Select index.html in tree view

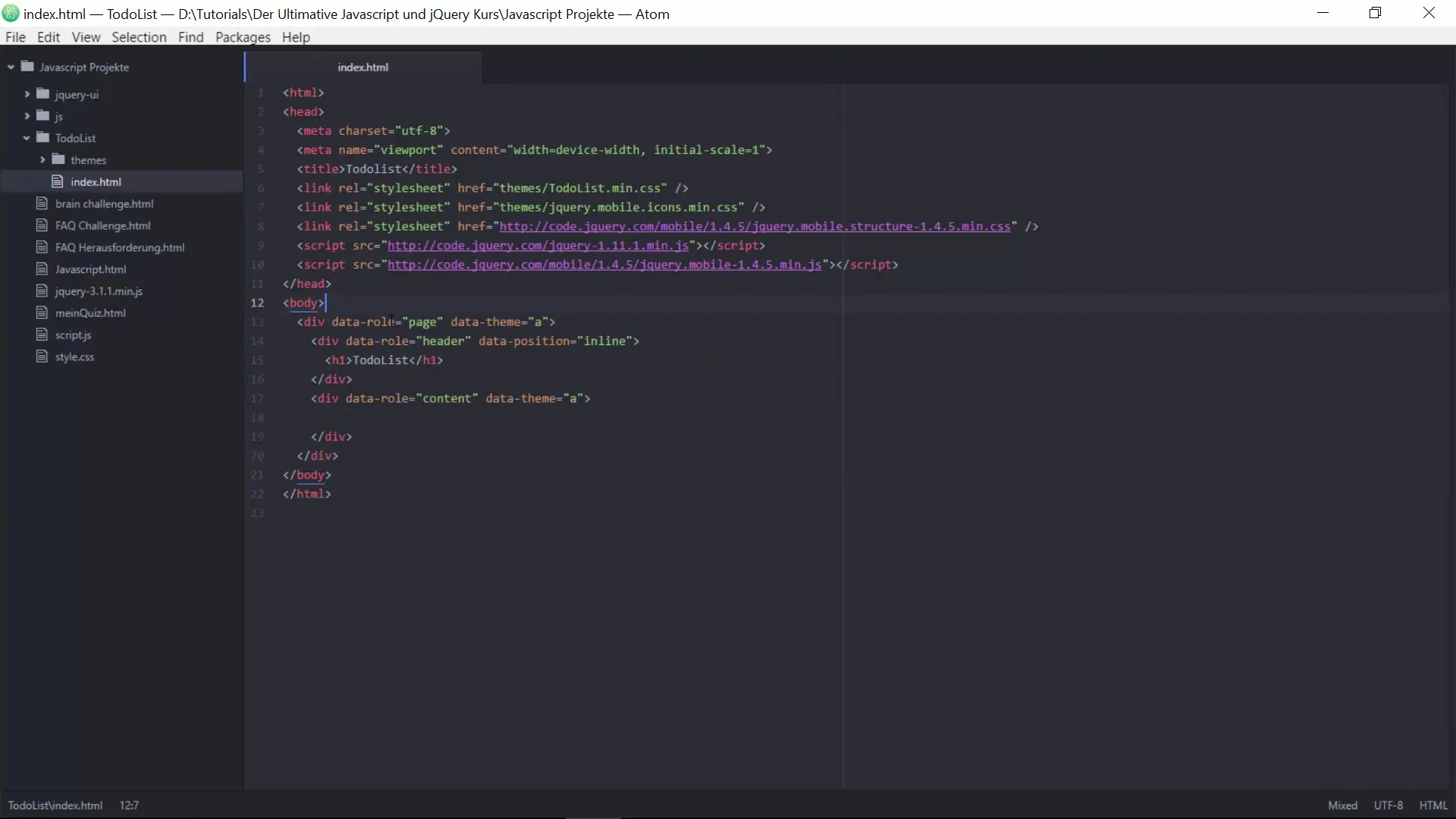point(96,182)
